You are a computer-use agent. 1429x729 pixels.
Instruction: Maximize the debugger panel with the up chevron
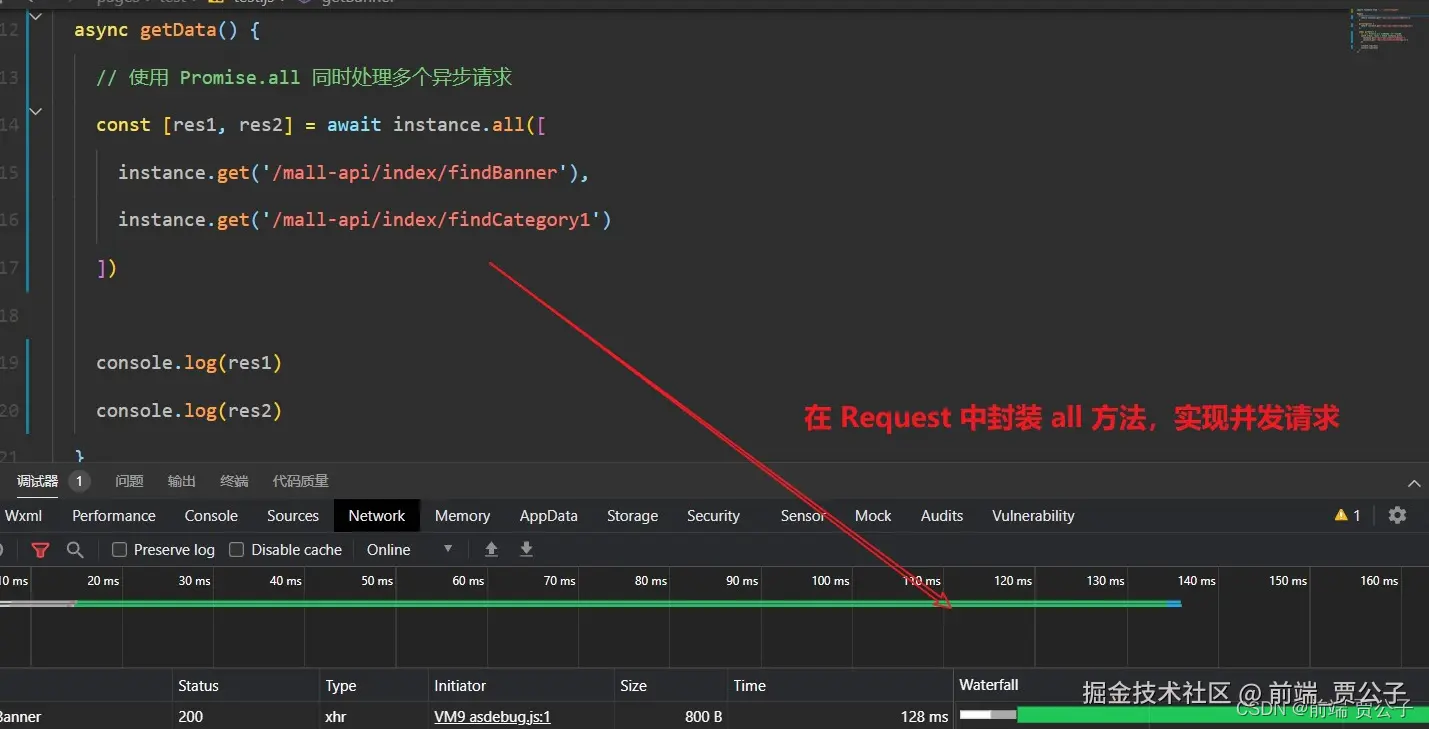pyautogui.click(x=1414, y=483)
